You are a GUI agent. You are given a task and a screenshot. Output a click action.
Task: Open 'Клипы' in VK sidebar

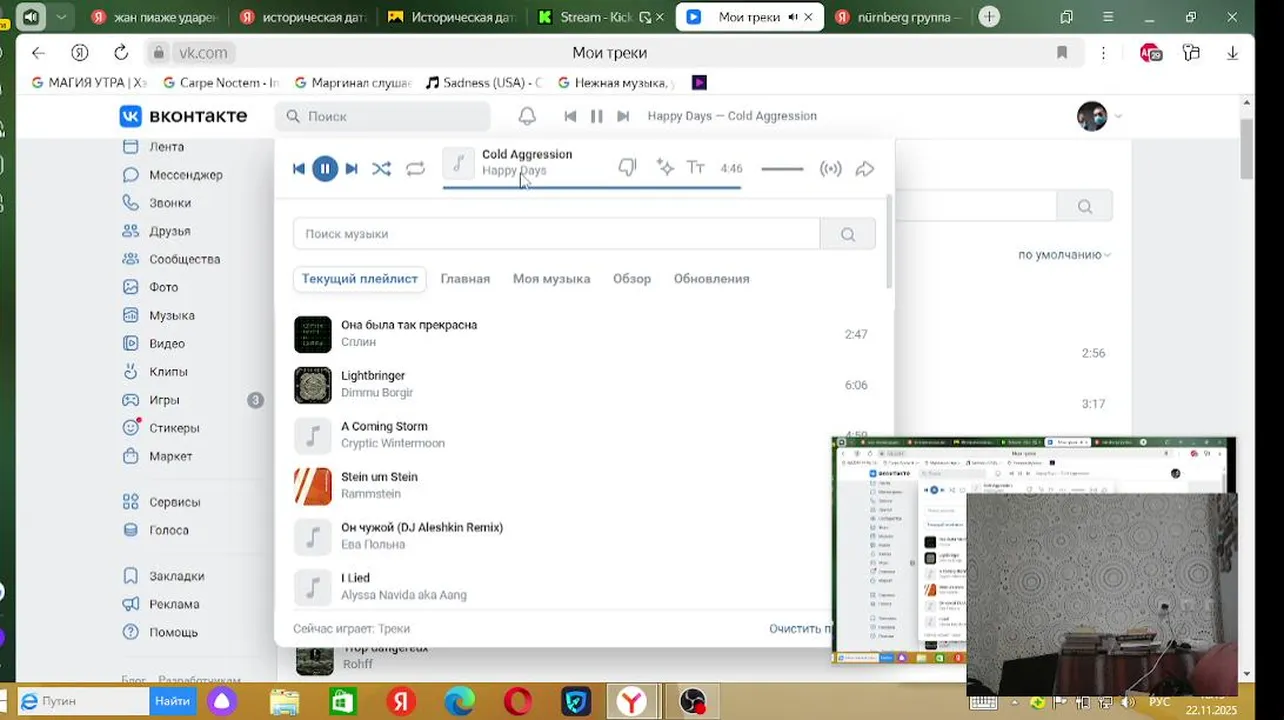point(169,372)
